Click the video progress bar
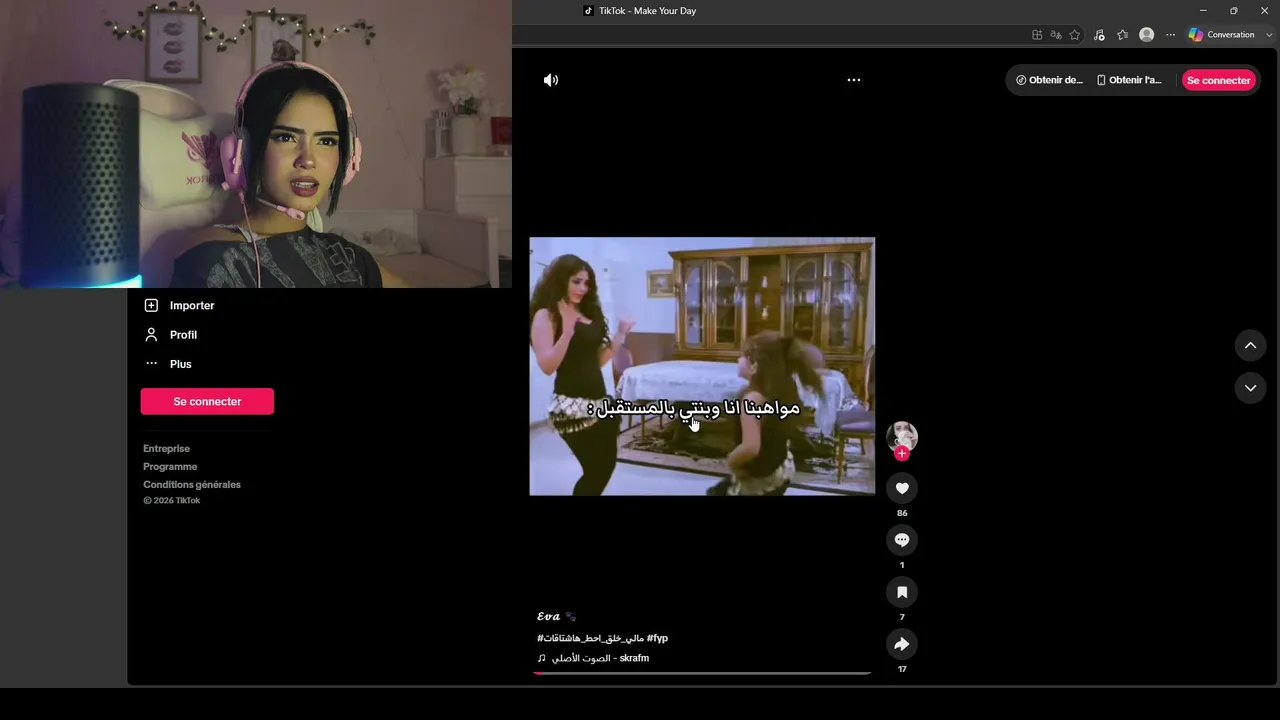Screen dimensions: 1280x720 coord(702,673)
